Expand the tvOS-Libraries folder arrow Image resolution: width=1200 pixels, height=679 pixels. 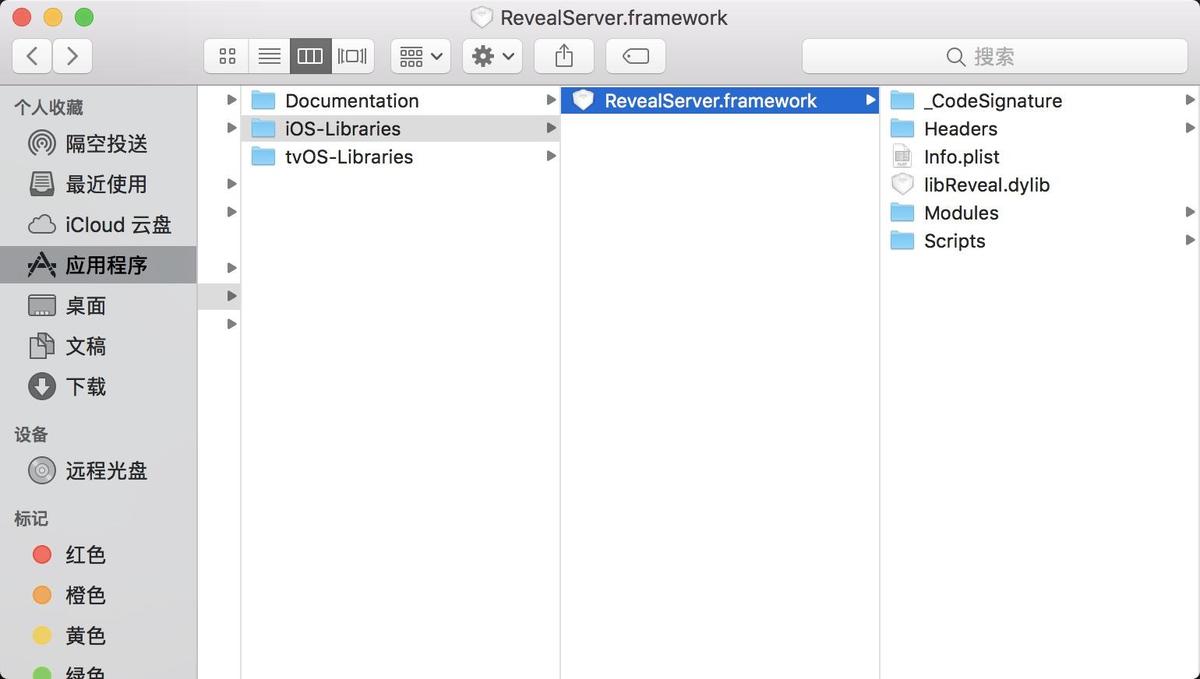pos(551,156)
